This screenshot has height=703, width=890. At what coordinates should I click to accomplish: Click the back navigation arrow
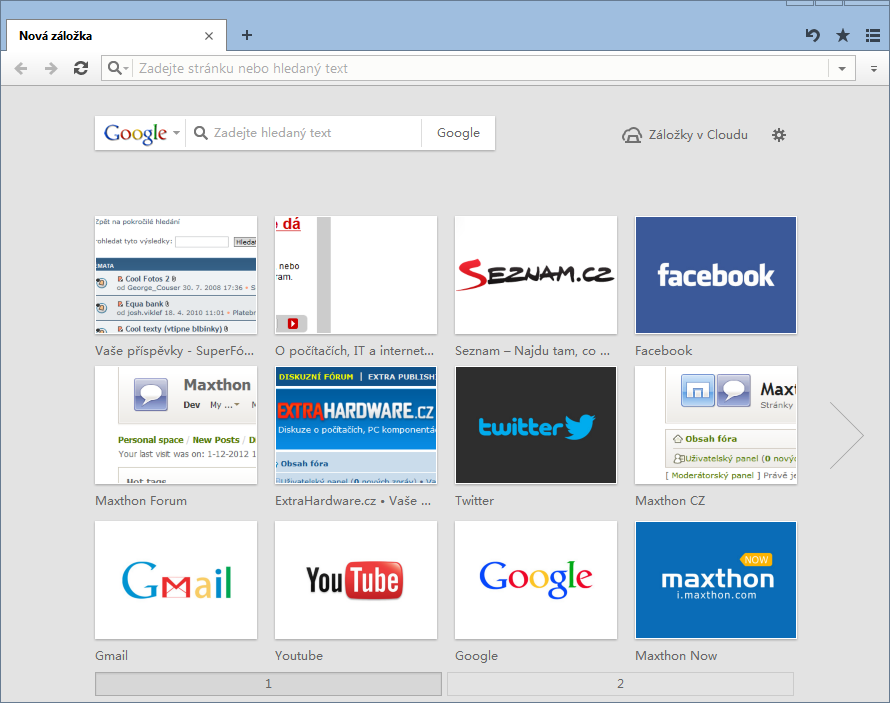(21, 68)
